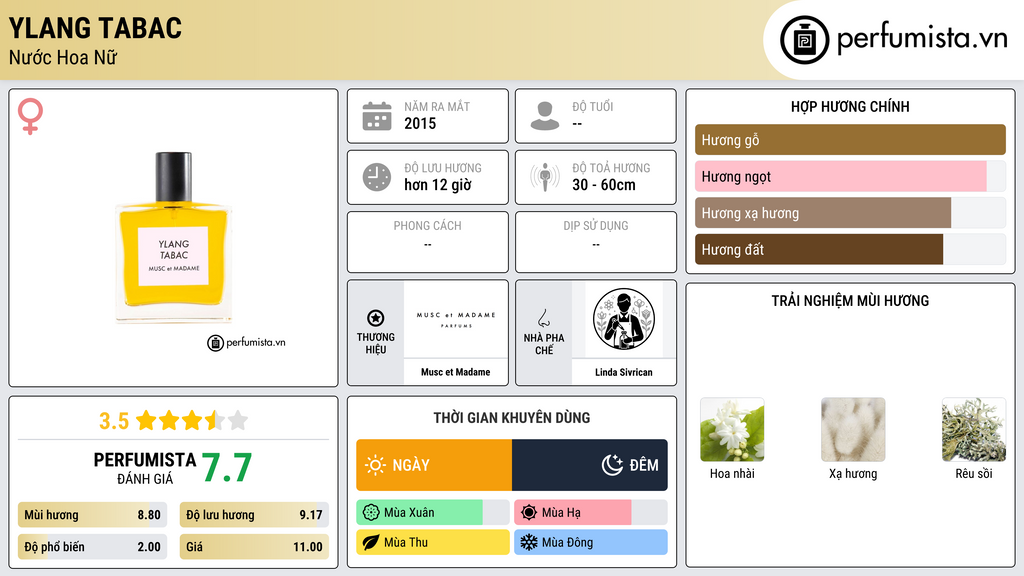Click the launch year value 2015

coord(420,123)
